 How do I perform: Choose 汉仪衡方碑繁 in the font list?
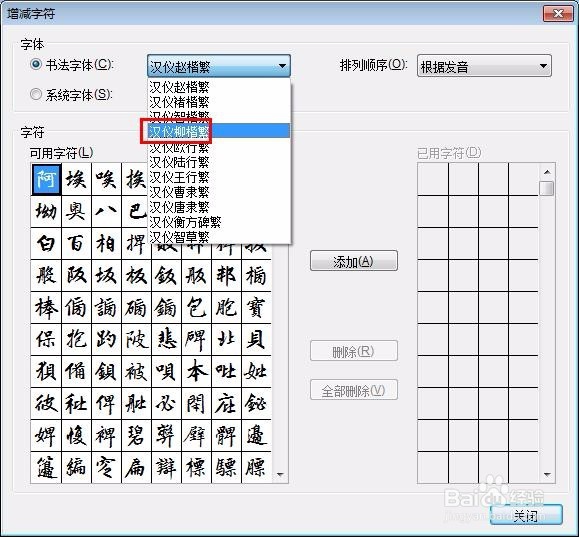(x=219, y=222)
